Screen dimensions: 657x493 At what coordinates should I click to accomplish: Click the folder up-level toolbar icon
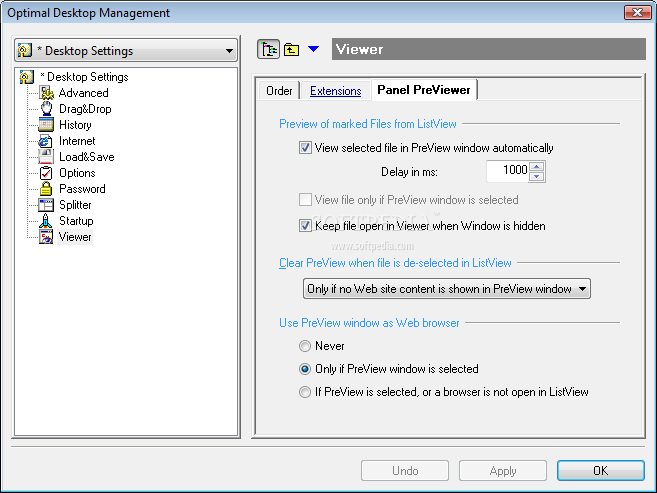291,49
